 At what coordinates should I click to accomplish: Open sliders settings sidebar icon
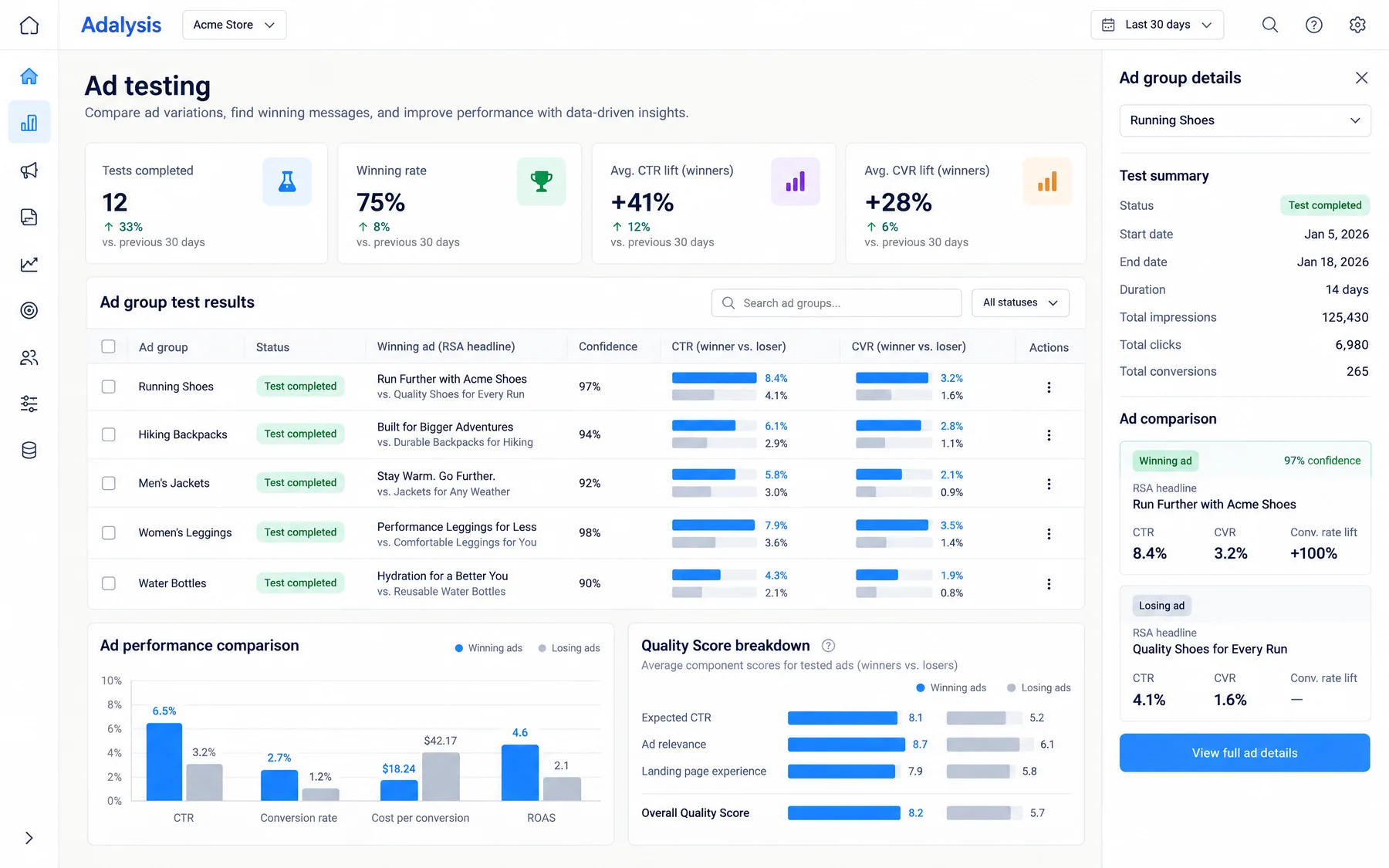click(x=29, y=404)
